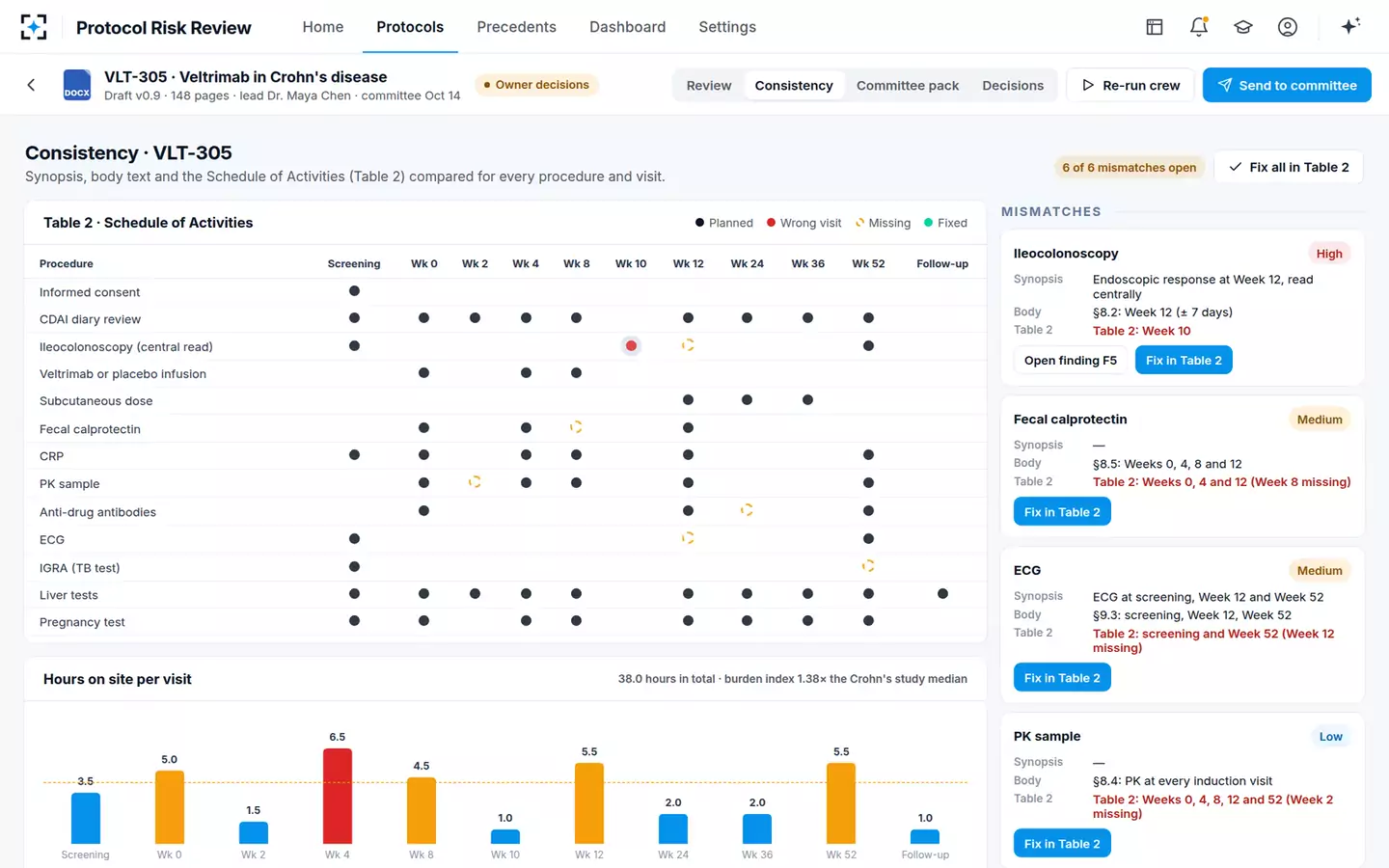Click the 6 of 6 mismatches open badge
Image resolution: width=1389 pixels, height=868 pixels.
tap(1130, 167)
